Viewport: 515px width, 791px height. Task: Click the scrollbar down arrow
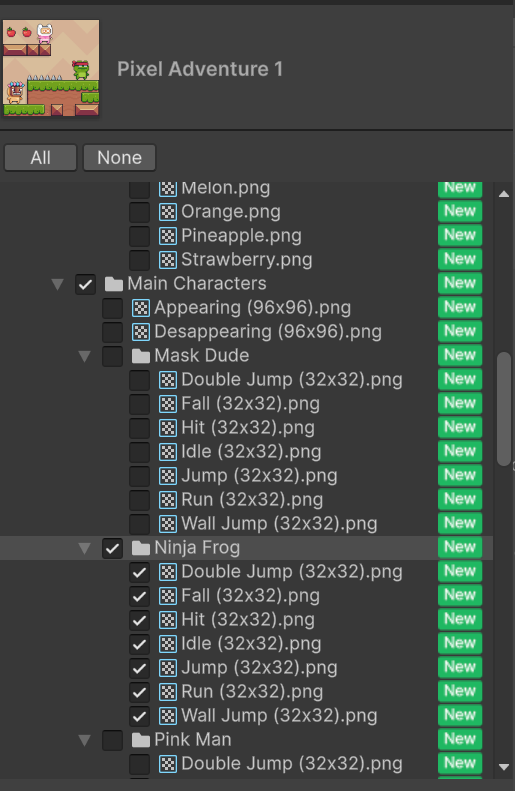click(503, 767)
